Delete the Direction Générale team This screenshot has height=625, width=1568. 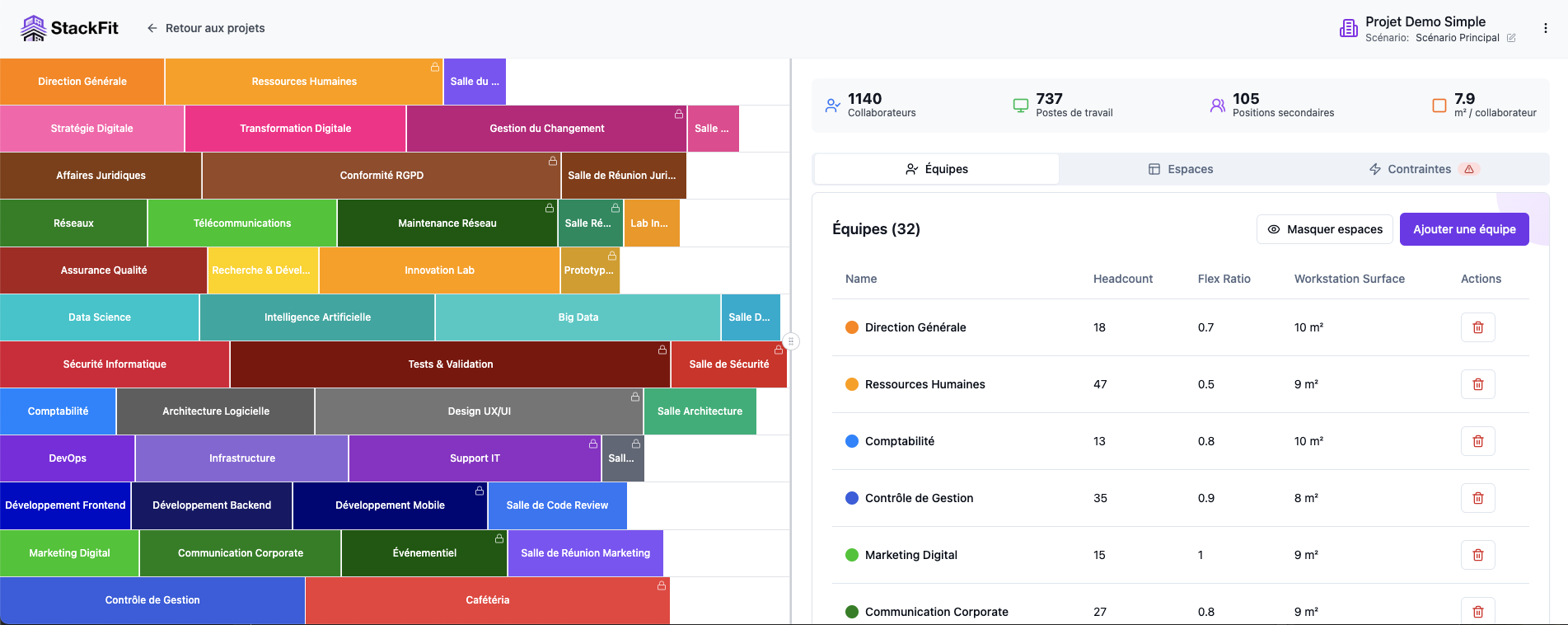click(x=1477, y=327)
